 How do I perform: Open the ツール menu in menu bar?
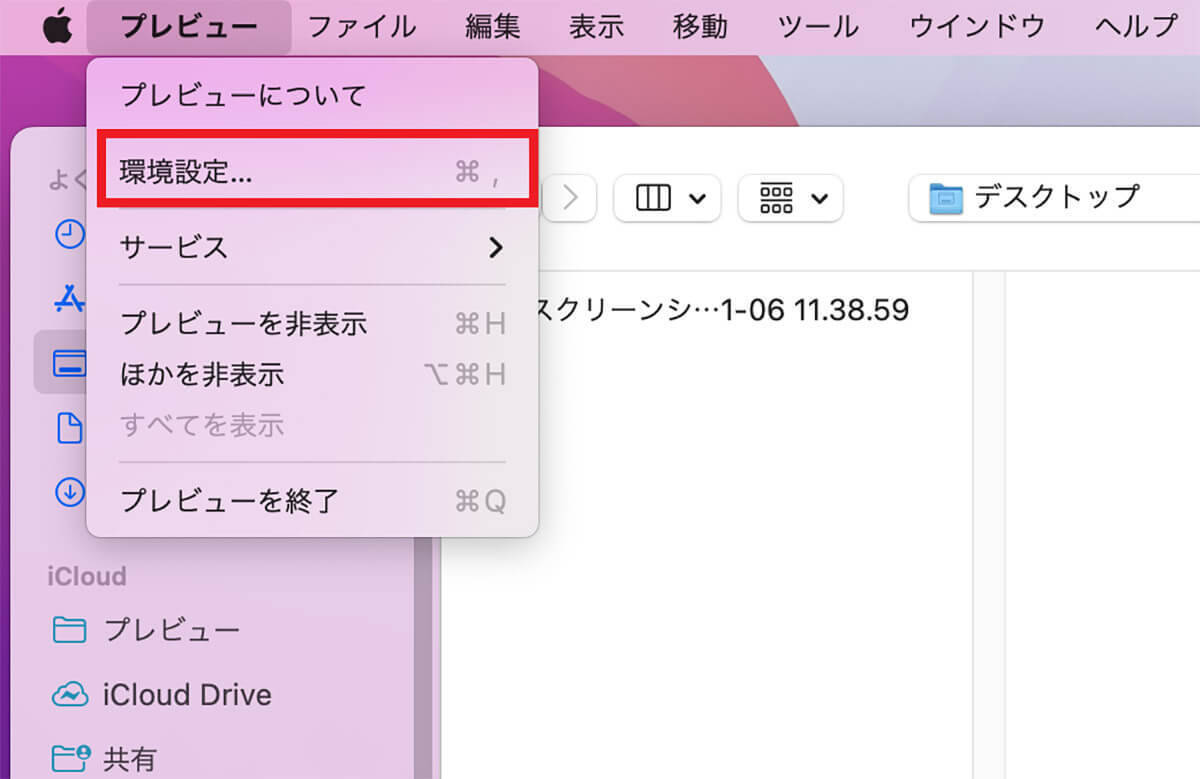tap(818, 27)
